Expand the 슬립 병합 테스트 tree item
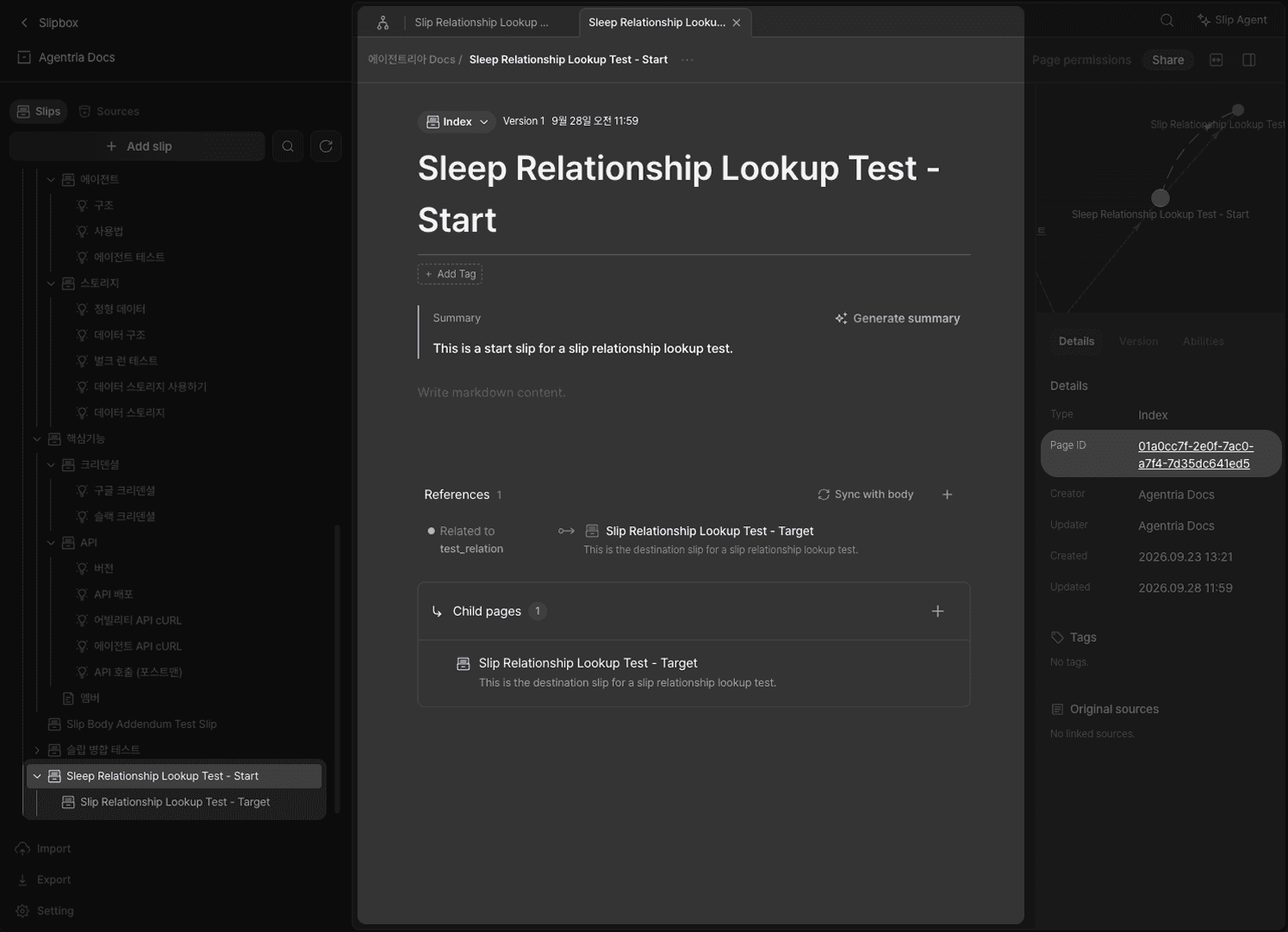 [x=37, y=750]
